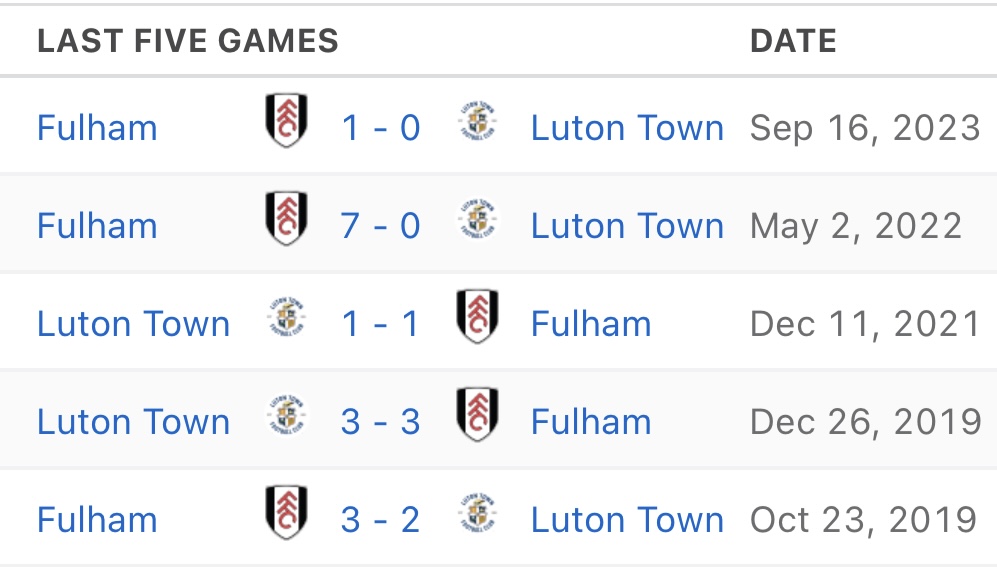Viewport: 997px width, 568px height.
Task: Click the Last Five Games header
Action: [x=188, y=41]
